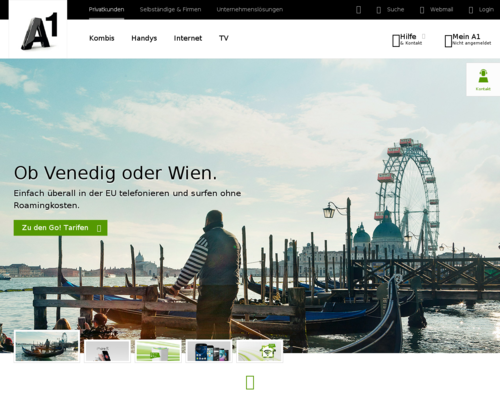
Task: Click the Suche search icon
Action: click(x=379, y=10)
